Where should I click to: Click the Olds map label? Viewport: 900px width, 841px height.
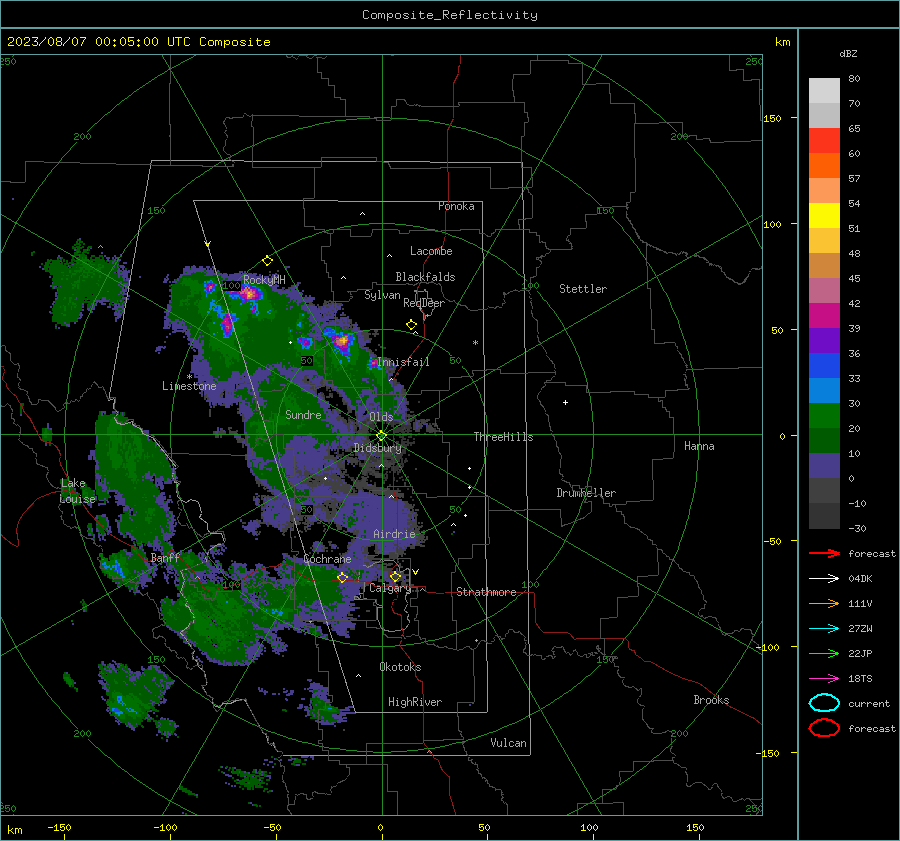381,417
